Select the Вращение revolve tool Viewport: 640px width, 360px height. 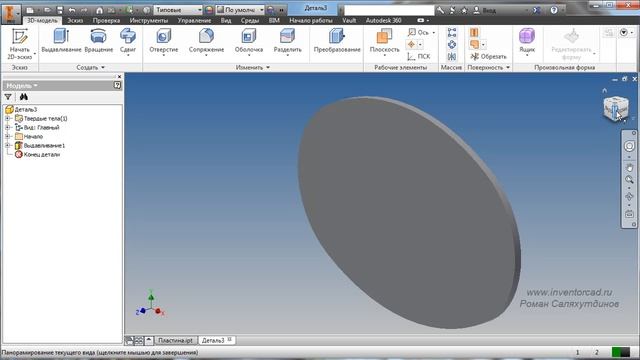pos(98,41)
